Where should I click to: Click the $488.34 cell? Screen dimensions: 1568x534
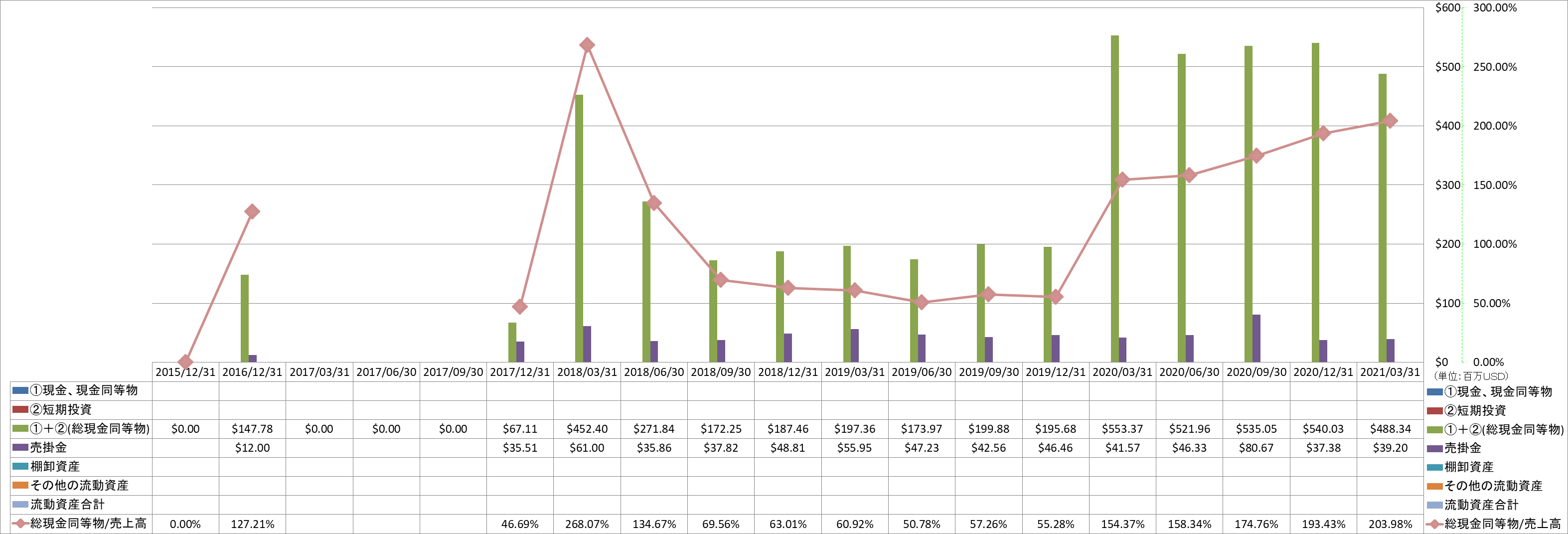[x=1390, y=429]
